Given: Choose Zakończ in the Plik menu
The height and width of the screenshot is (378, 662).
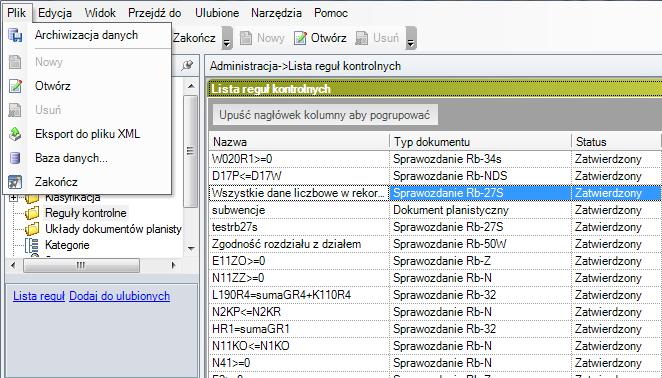Looking at the screenshot, I should coord(87,182).
